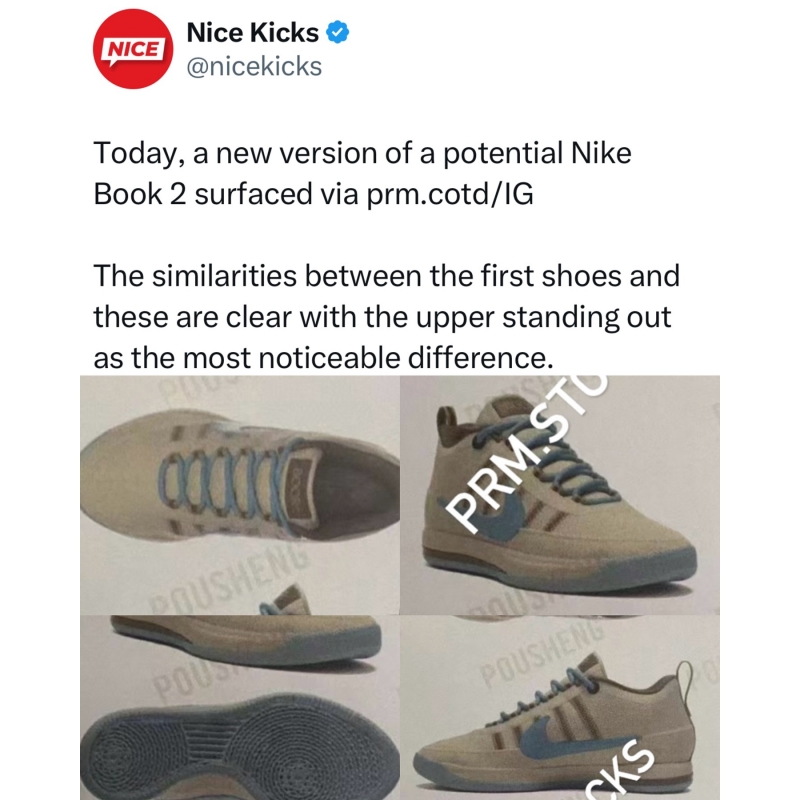Open the red Nice Kicks profile avatar
Image resolution: width=800 pixels, height=800 pixels.
(133, 49)
